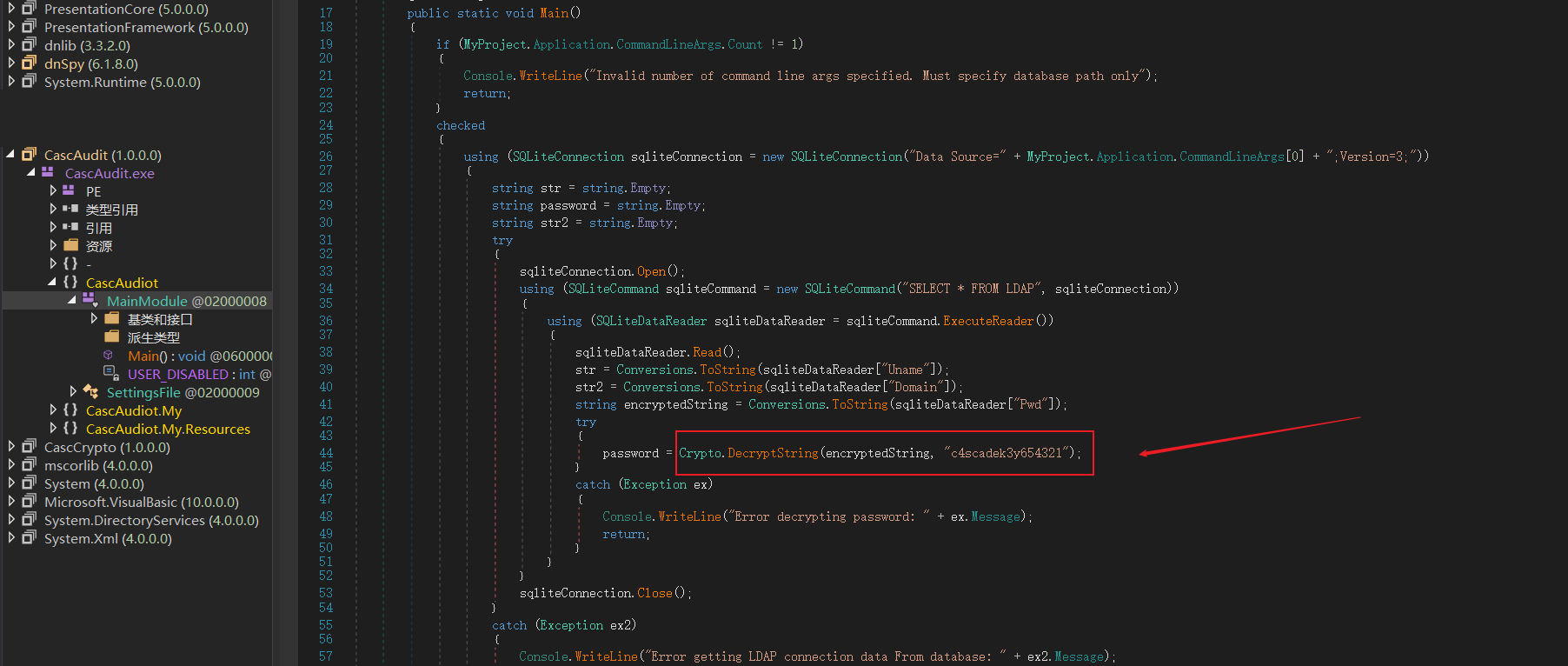Screen dimensions: 1568x666
Task: Click the USER_DISABLED field icon
Action: (x=110, y=374)
